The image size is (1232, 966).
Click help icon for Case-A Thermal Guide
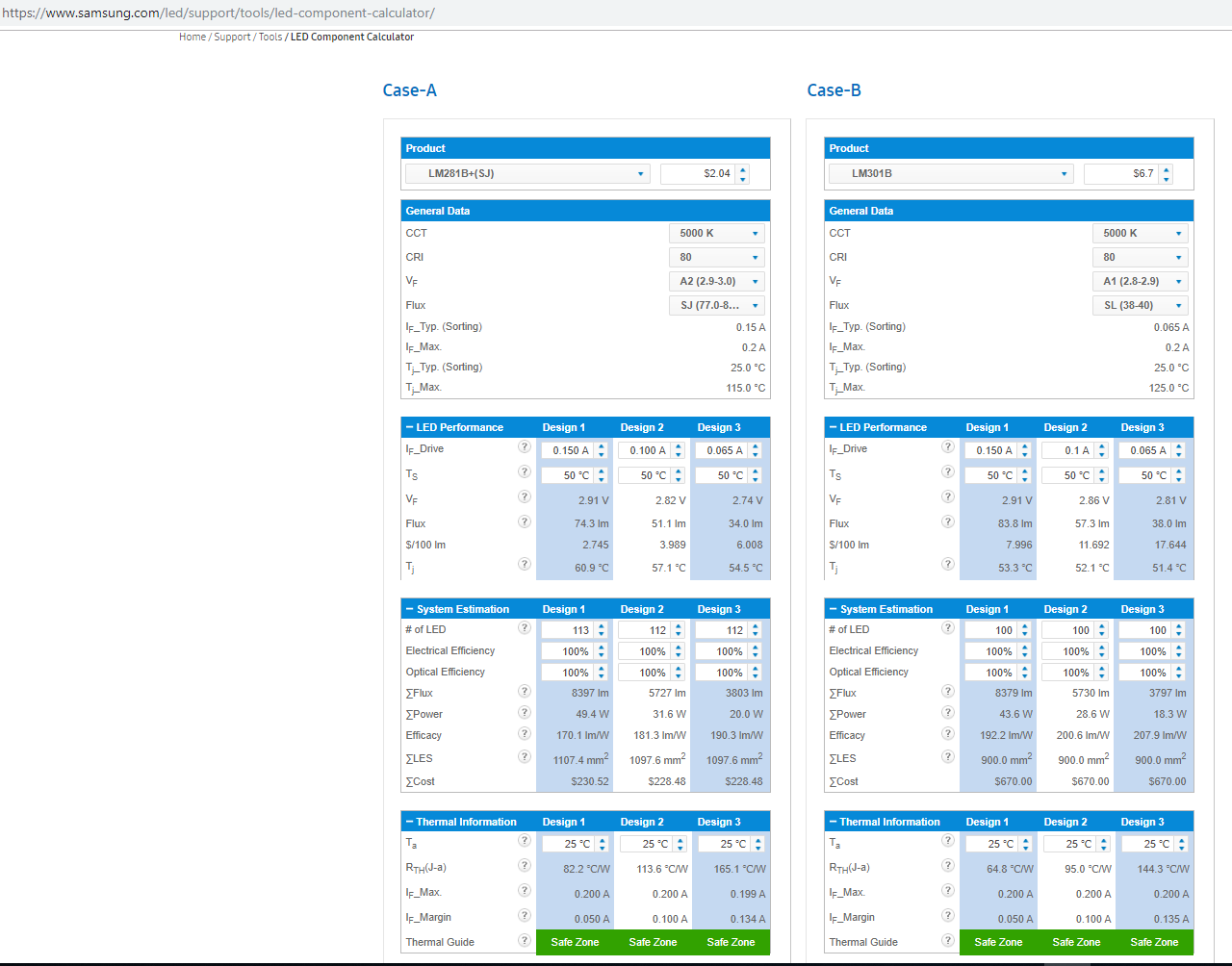pyautogui.click(x=525, y=940)
